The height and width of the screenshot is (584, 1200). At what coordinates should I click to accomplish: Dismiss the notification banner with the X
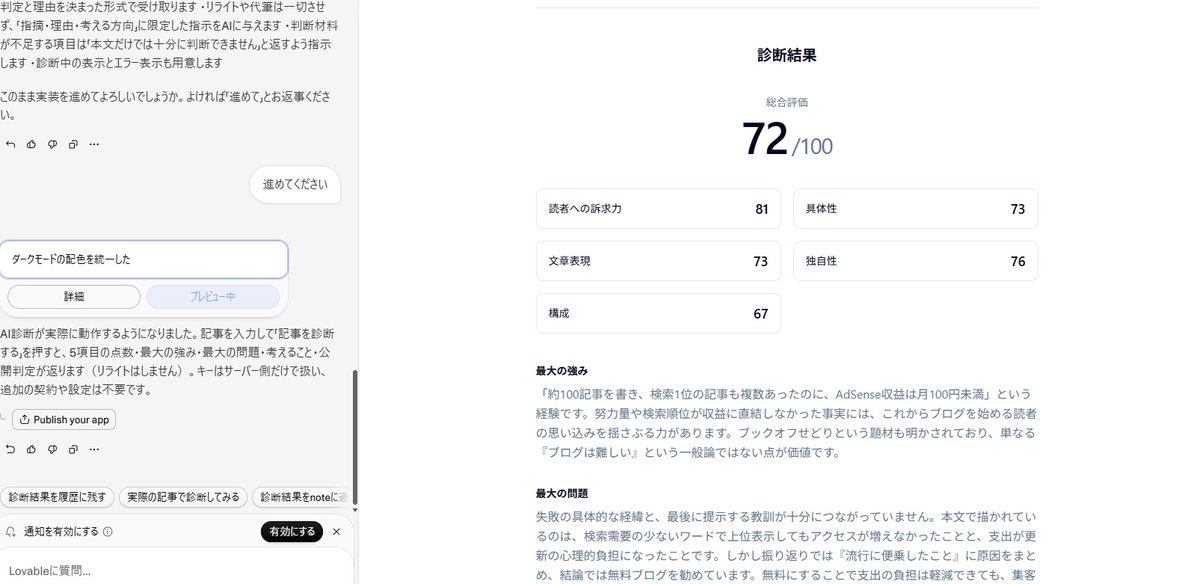click(336, 532)
